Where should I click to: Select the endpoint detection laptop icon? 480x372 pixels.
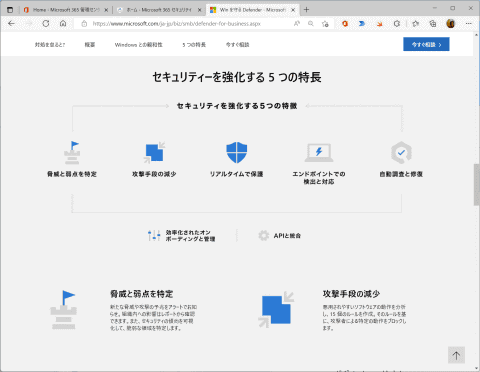tap(319, 153)
